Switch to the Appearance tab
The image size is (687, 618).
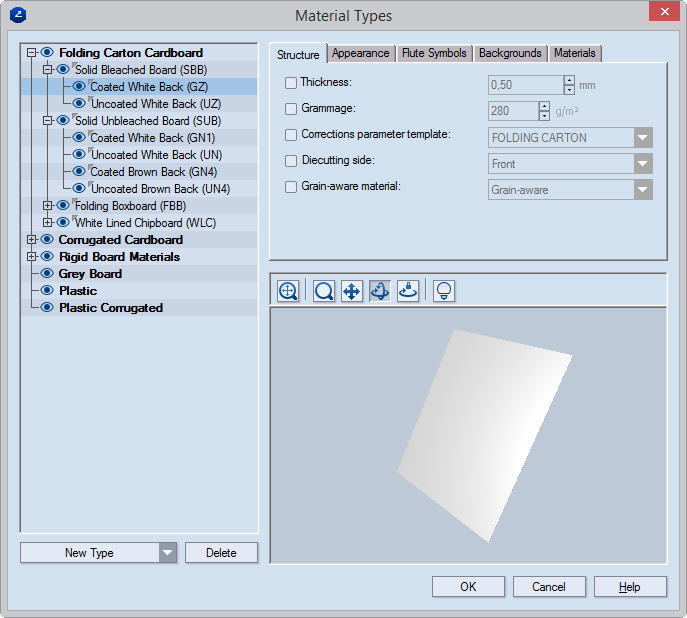coord(361,53)
